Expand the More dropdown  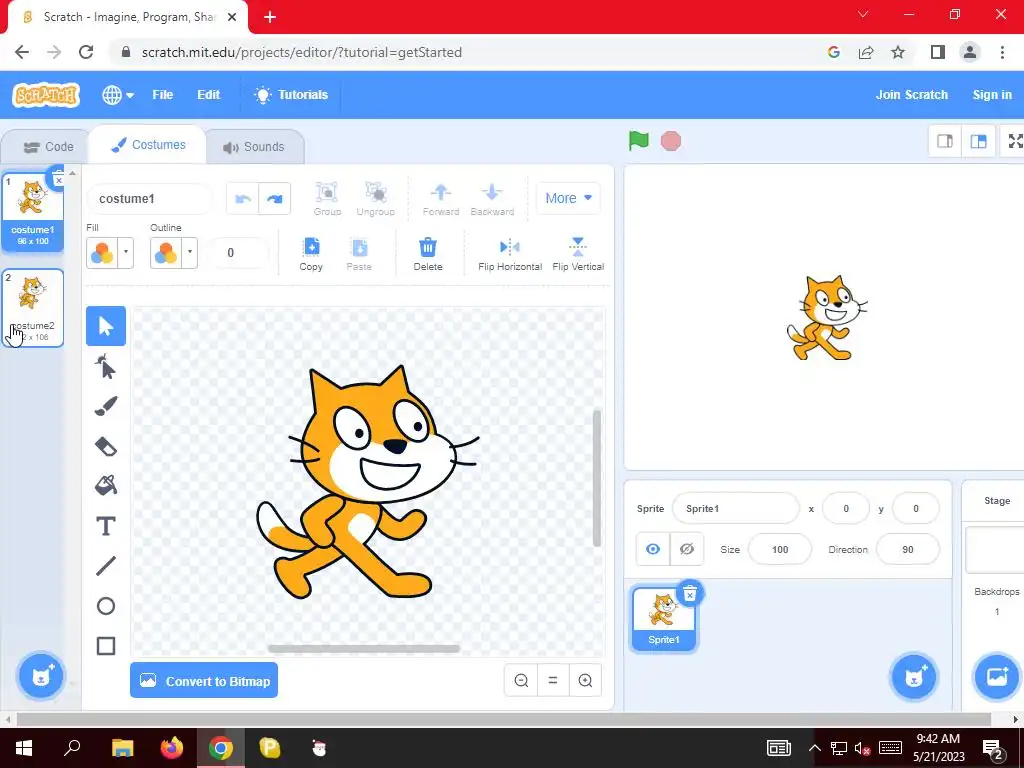[x=568, y=198]
